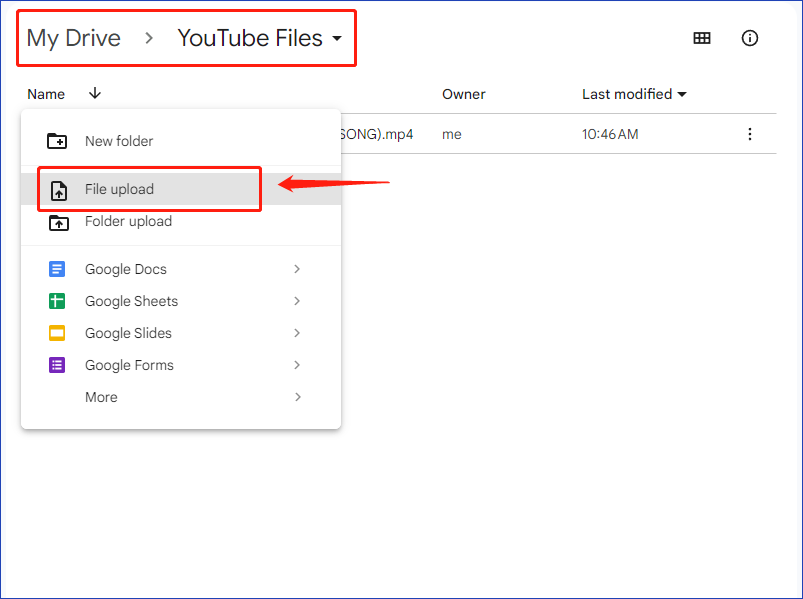
Task: Go to My Drive breadcrumb
Action: point(74,38)
